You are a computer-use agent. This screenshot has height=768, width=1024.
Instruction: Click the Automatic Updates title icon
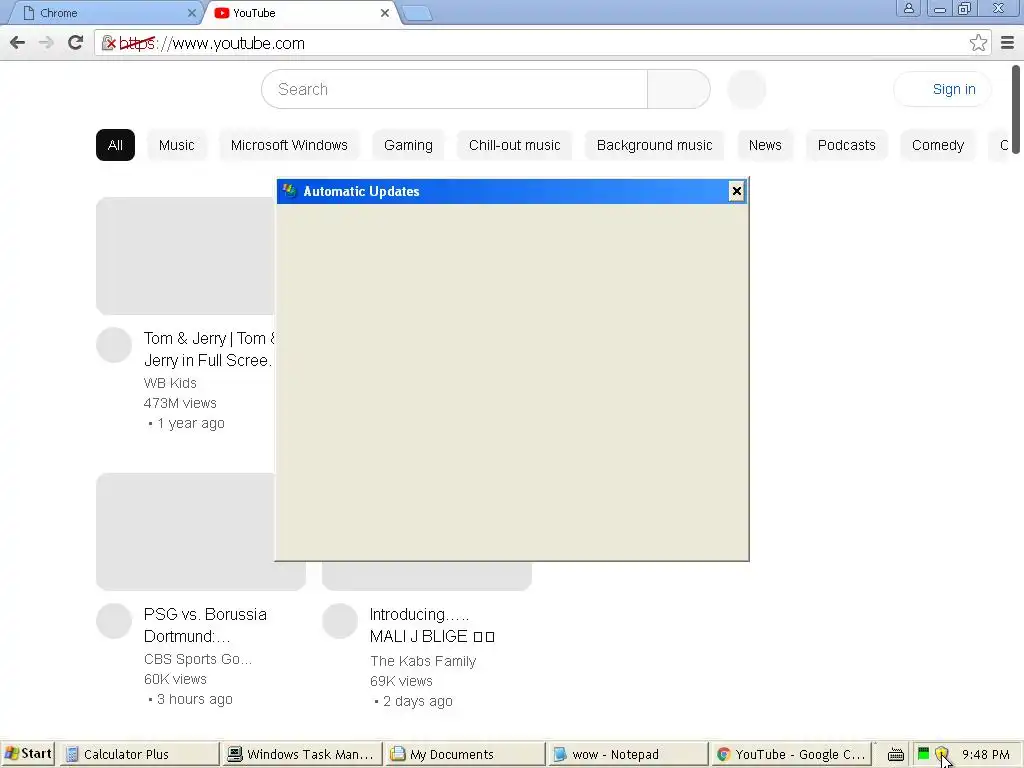[x=289, y=191]
